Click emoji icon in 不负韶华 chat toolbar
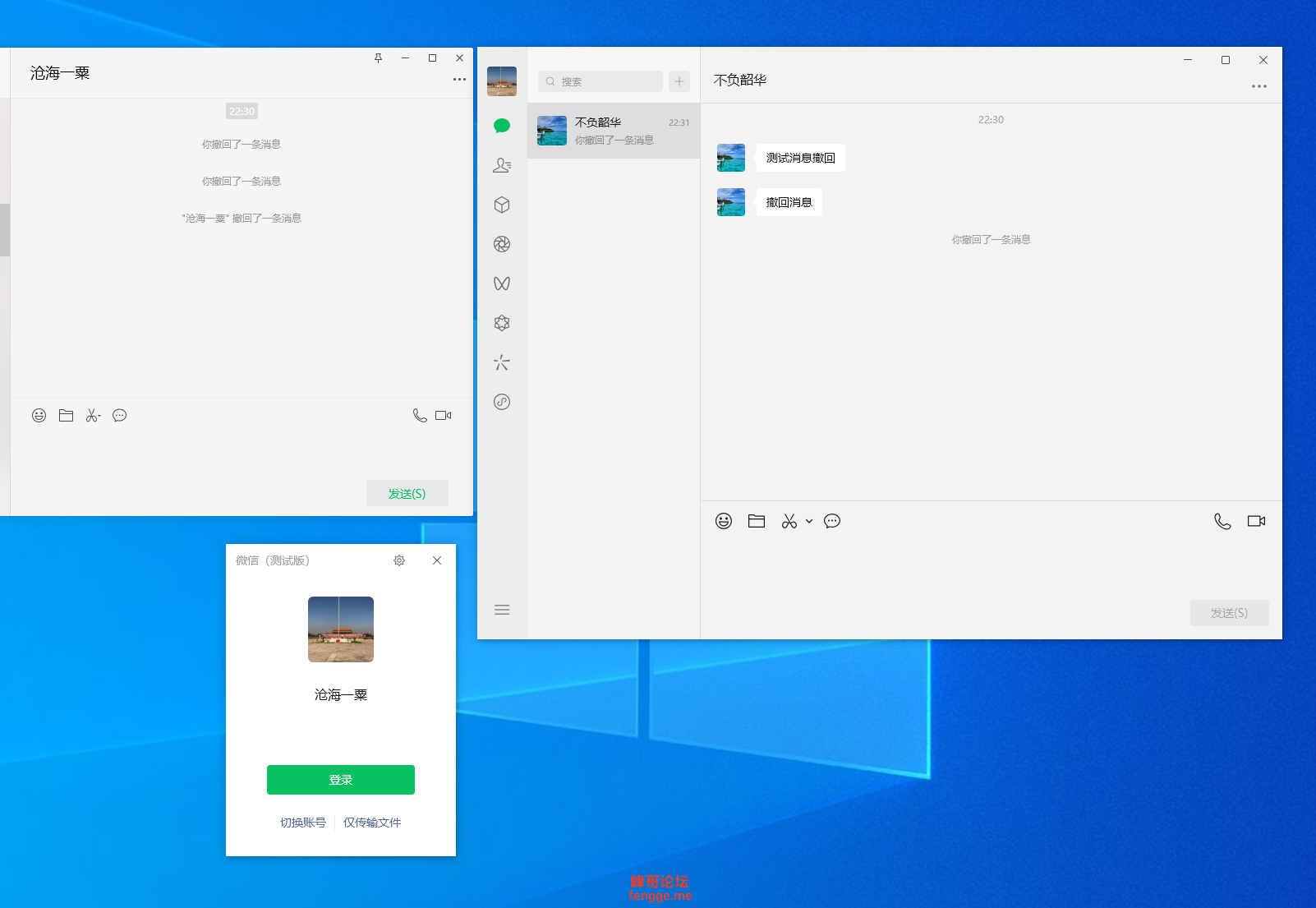 [x=724, y=521]
